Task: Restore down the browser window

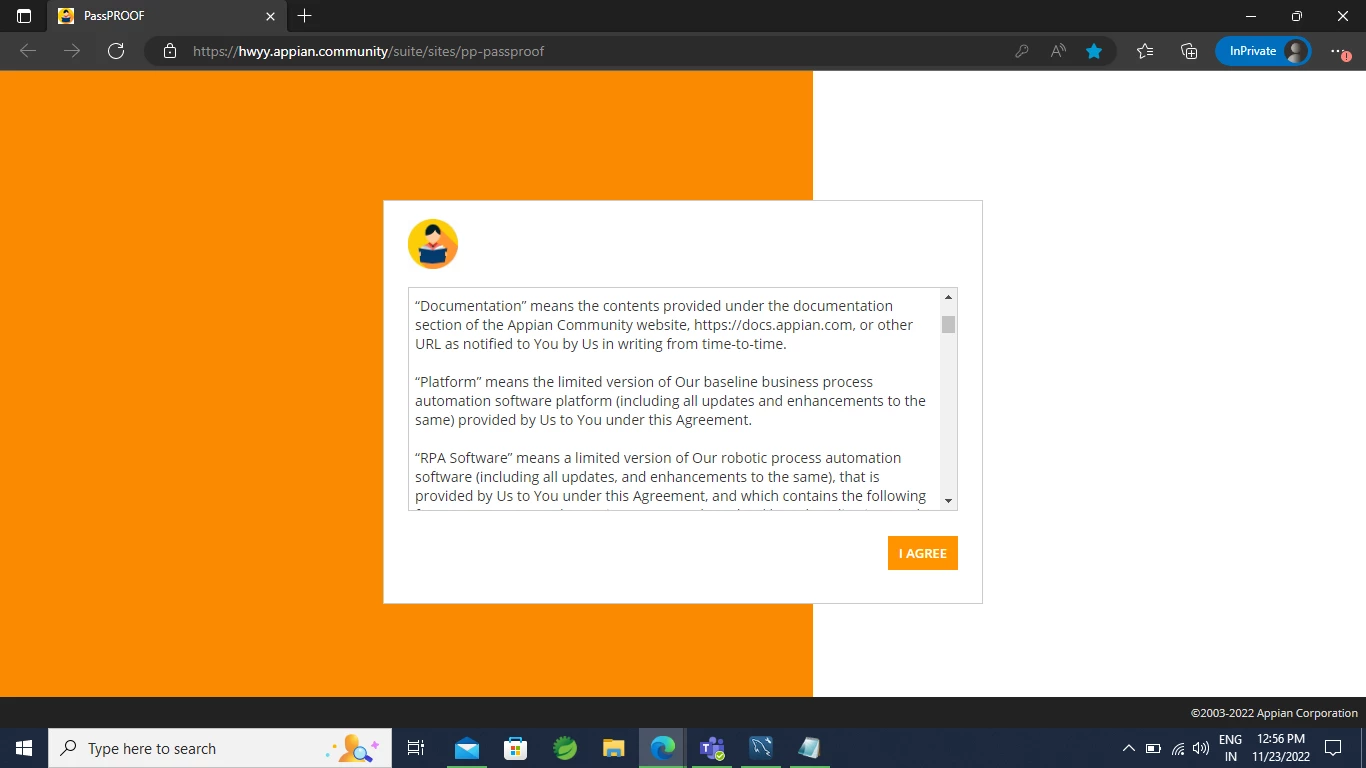Action: coord(1297,16)
